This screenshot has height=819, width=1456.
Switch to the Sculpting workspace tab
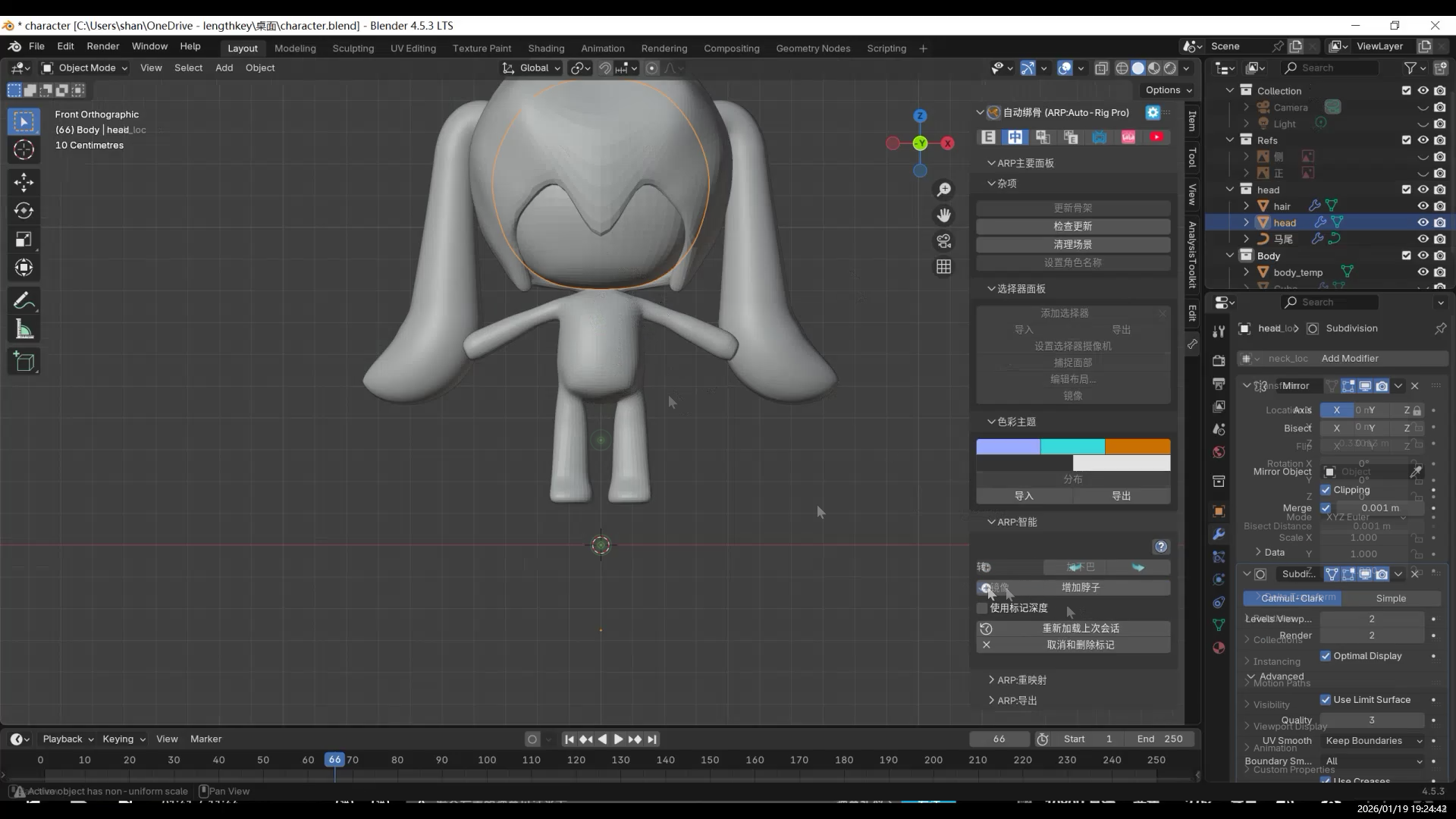pos(353,48)
